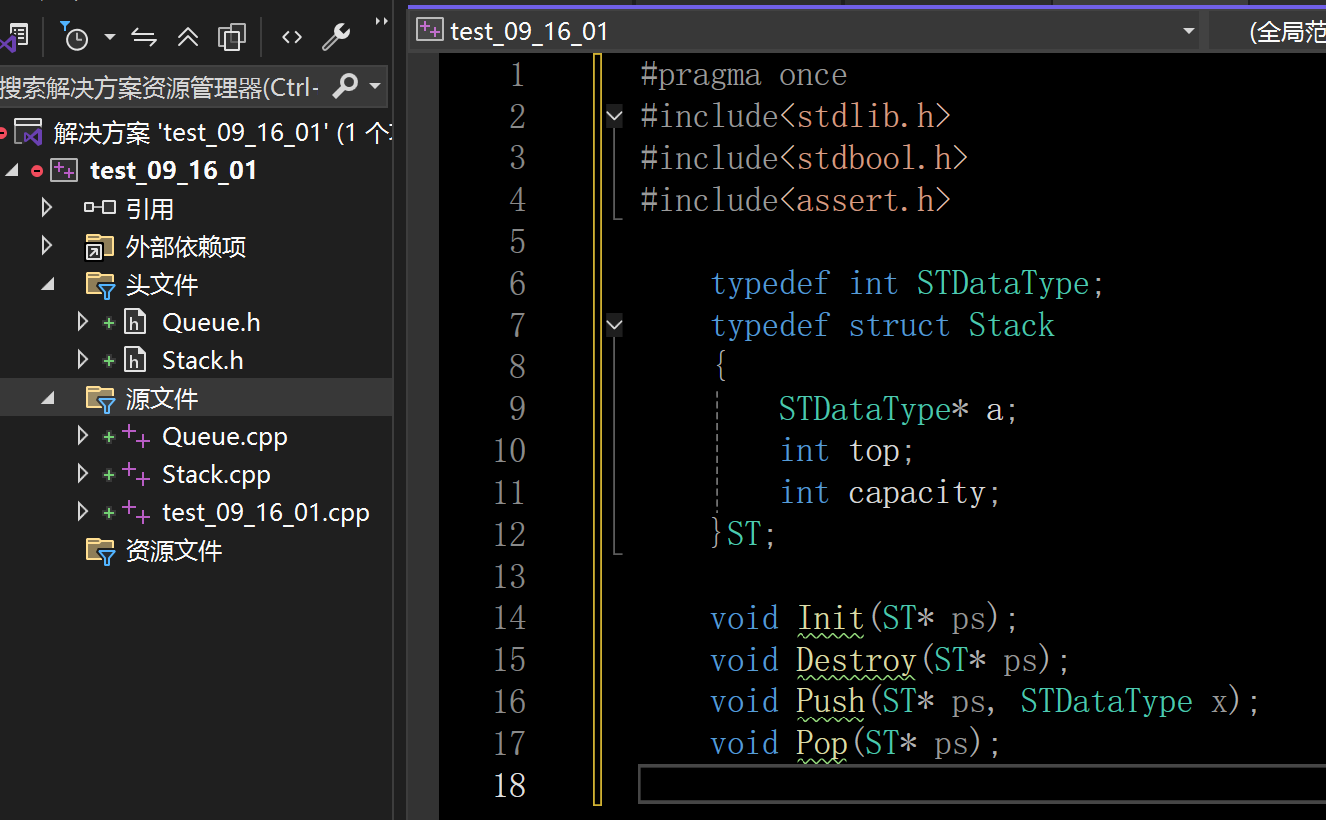
Task: Open the pending changes filter dropdown arrow
Action: point(110,37)
